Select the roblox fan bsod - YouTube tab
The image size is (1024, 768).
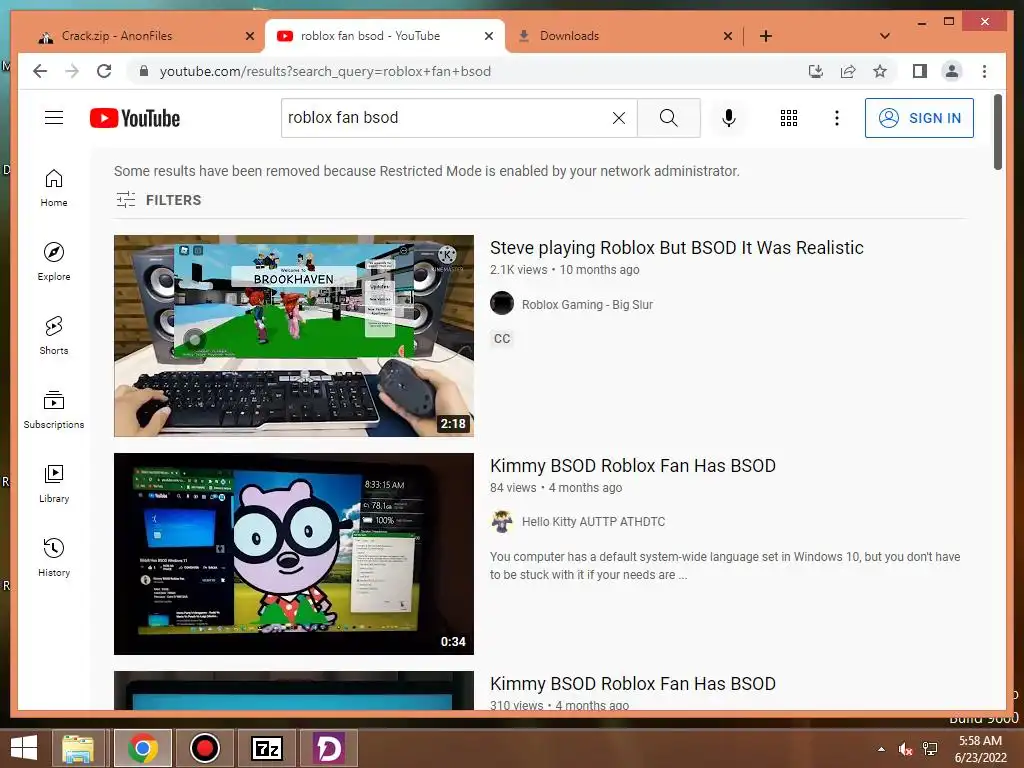tap(384, 36)
